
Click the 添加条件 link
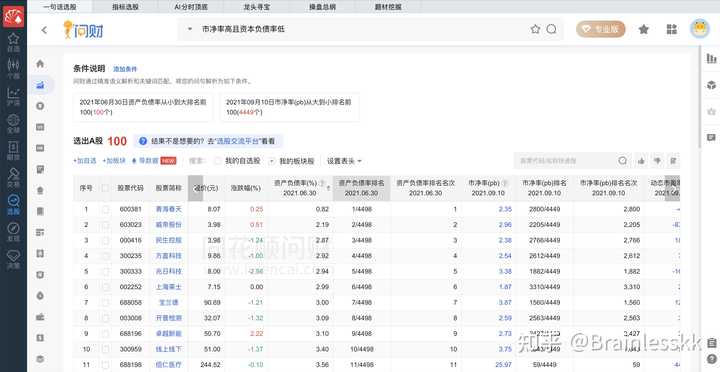point(125,69)
